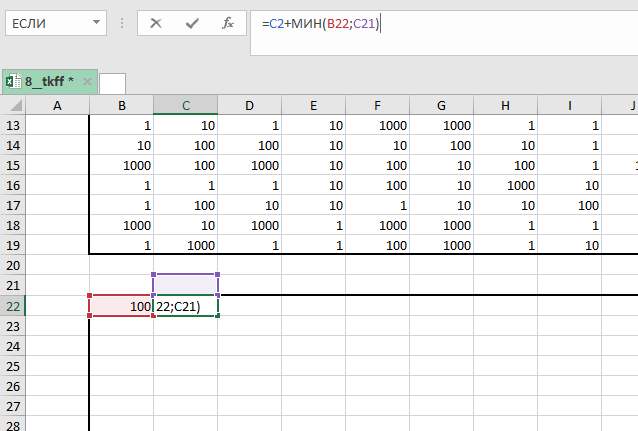Click cell F13 containing 1000

tap(377, 125)
